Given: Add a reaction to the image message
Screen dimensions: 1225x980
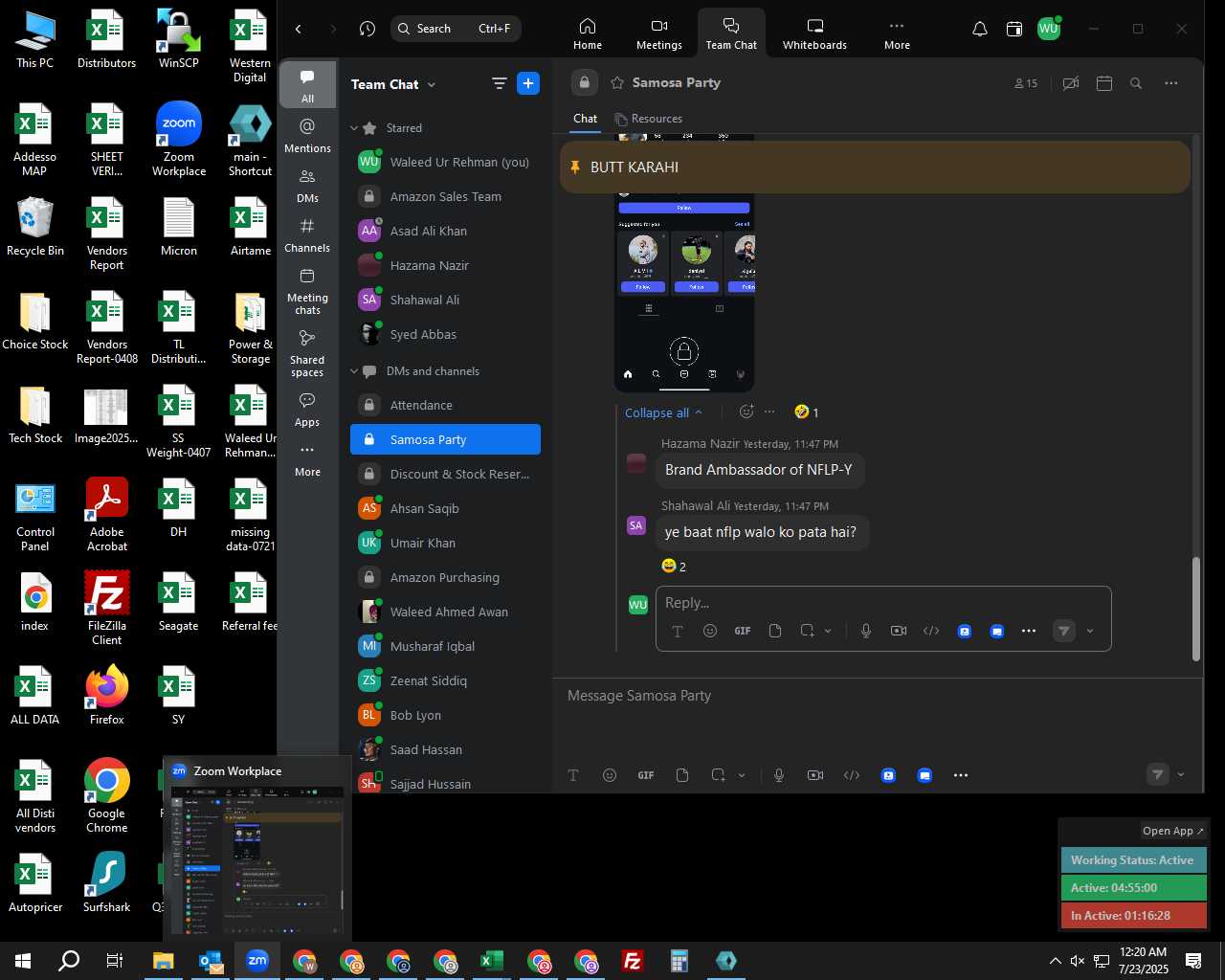Looking at the screenshot, I should click(x=746, y=412).
